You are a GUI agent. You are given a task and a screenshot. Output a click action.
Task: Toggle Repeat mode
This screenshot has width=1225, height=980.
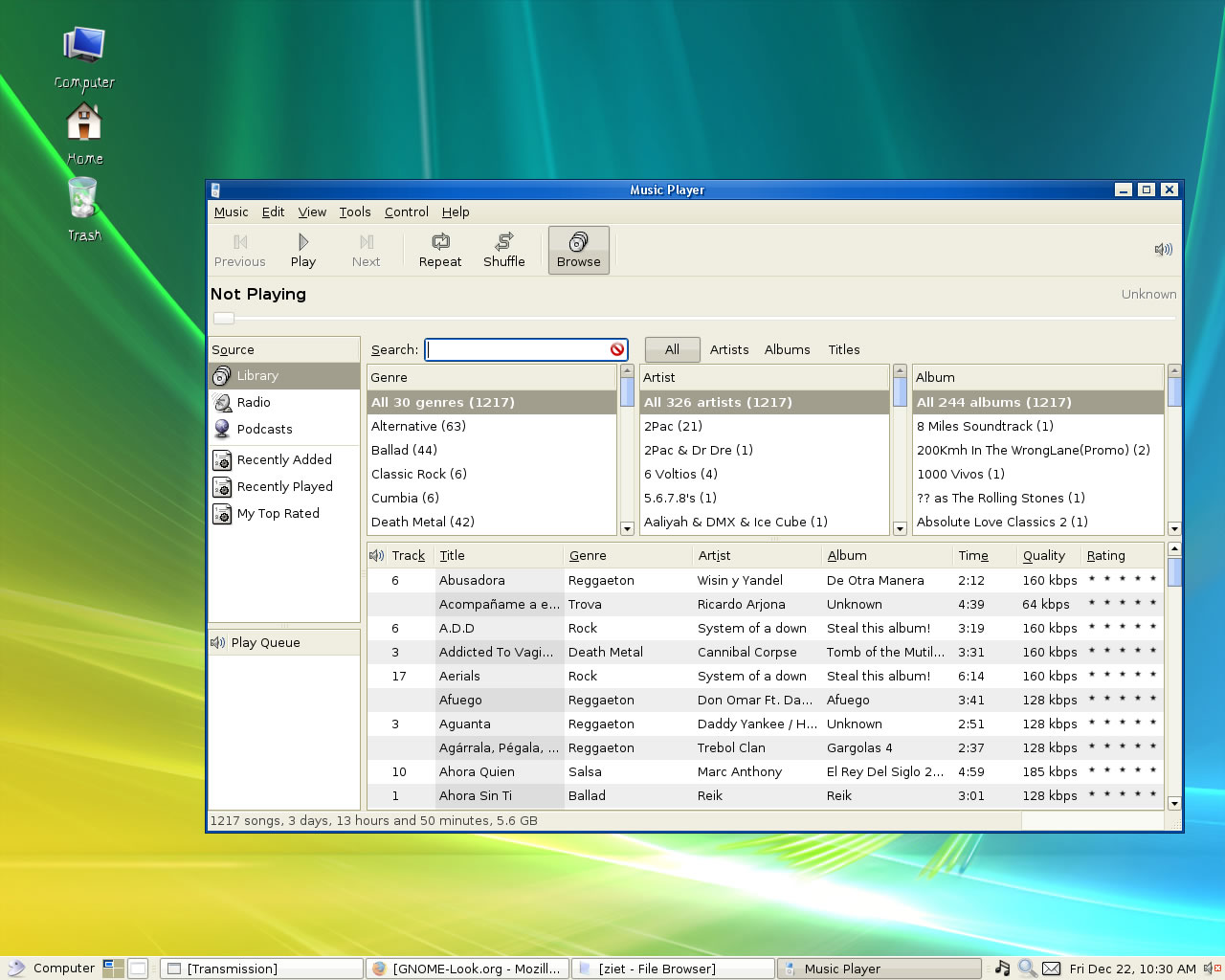(440, 251)
